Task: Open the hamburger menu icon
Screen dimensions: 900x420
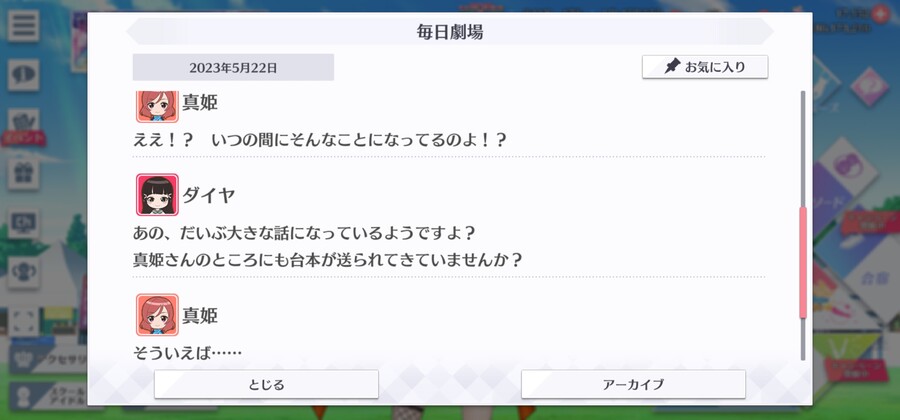Action: pyautogui.click(x=24, y=26)
